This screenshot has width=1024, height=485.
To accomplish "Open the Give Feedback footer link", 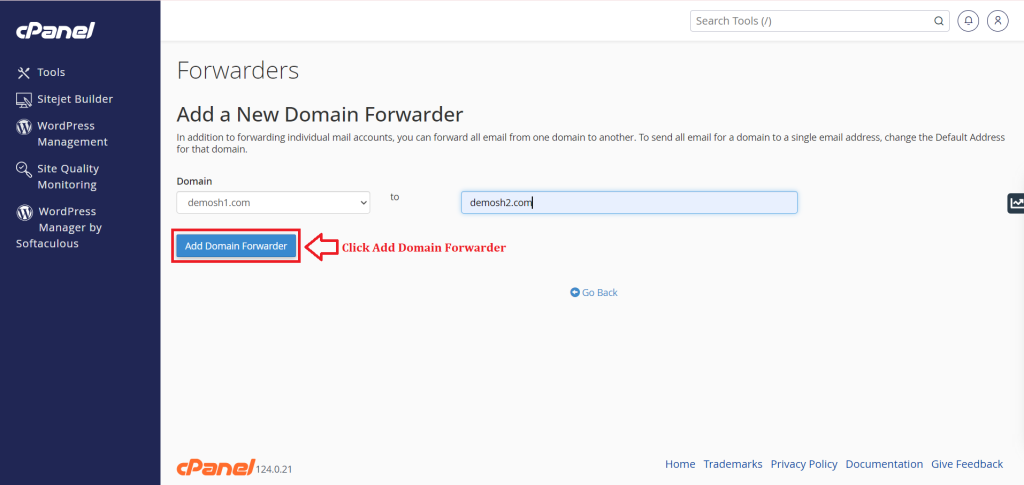I will click(967, 464).
